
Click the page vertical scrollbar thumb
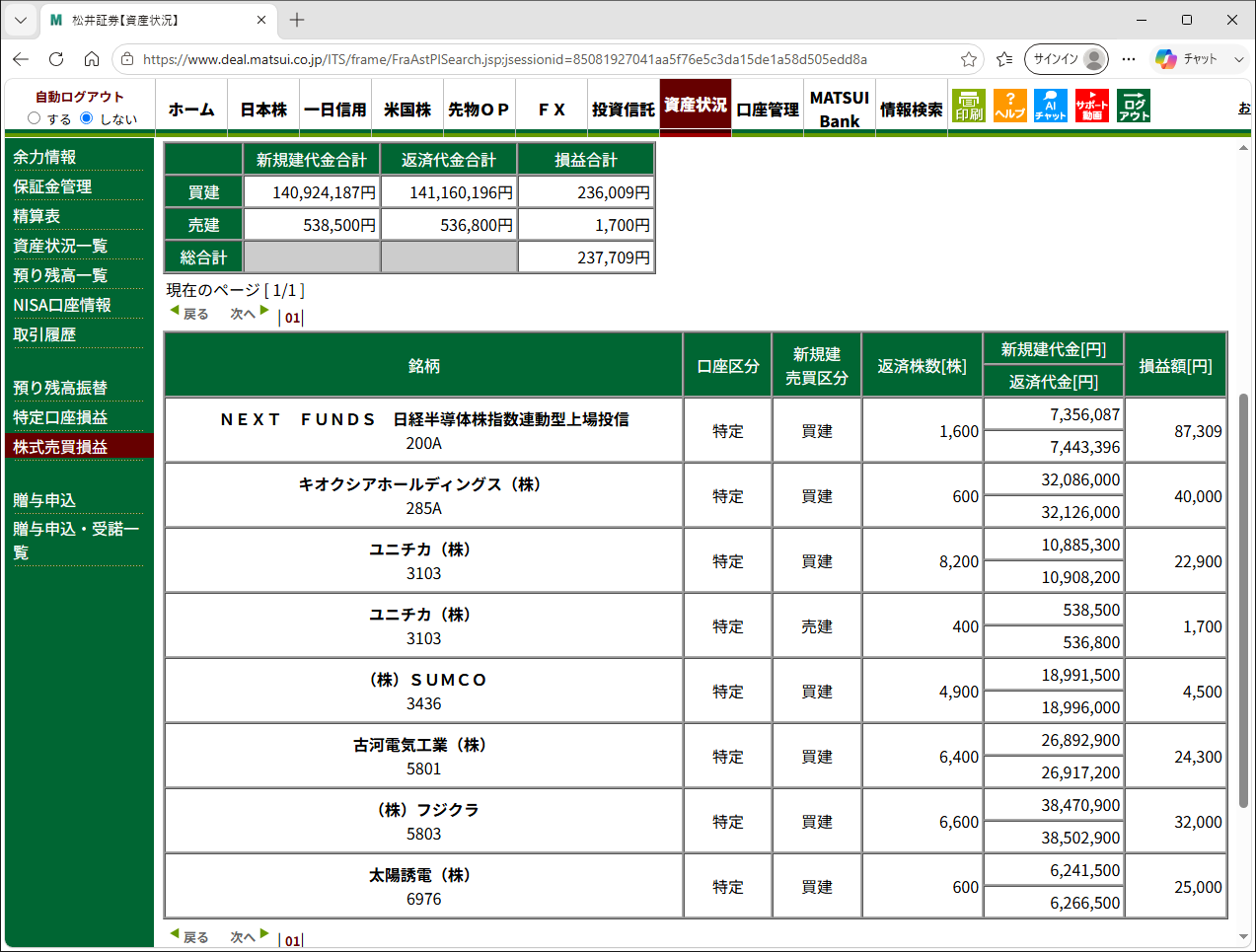[1243, 600]
